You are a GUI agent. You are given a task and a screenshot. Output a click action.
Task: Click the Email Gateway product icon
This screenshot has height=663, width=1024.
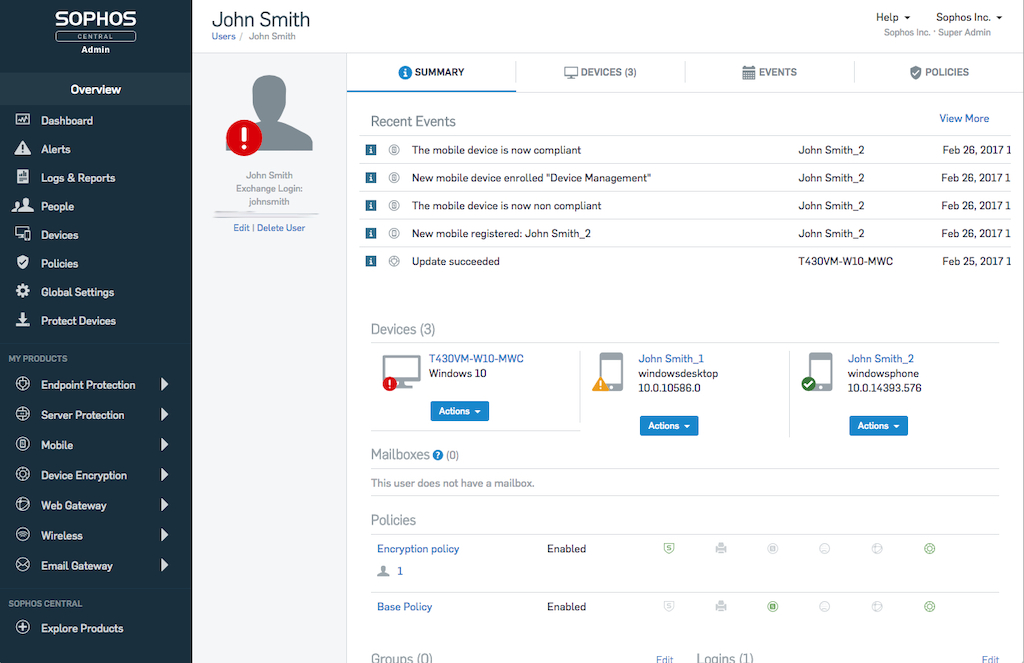point(23,564)
